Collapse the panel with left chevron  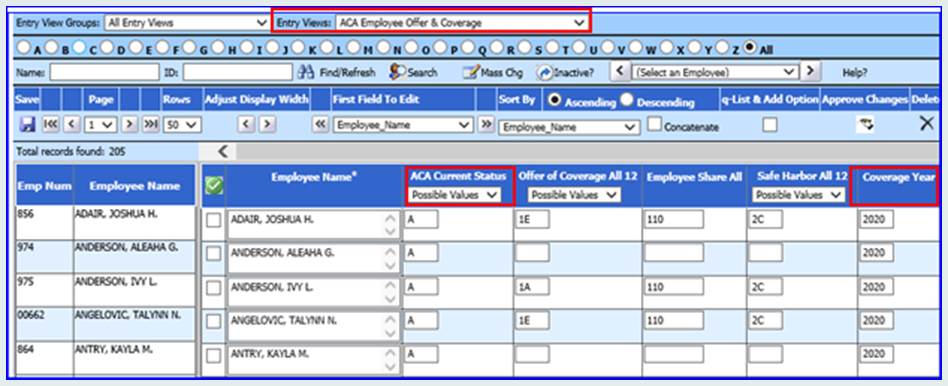[x=222, y=151]
